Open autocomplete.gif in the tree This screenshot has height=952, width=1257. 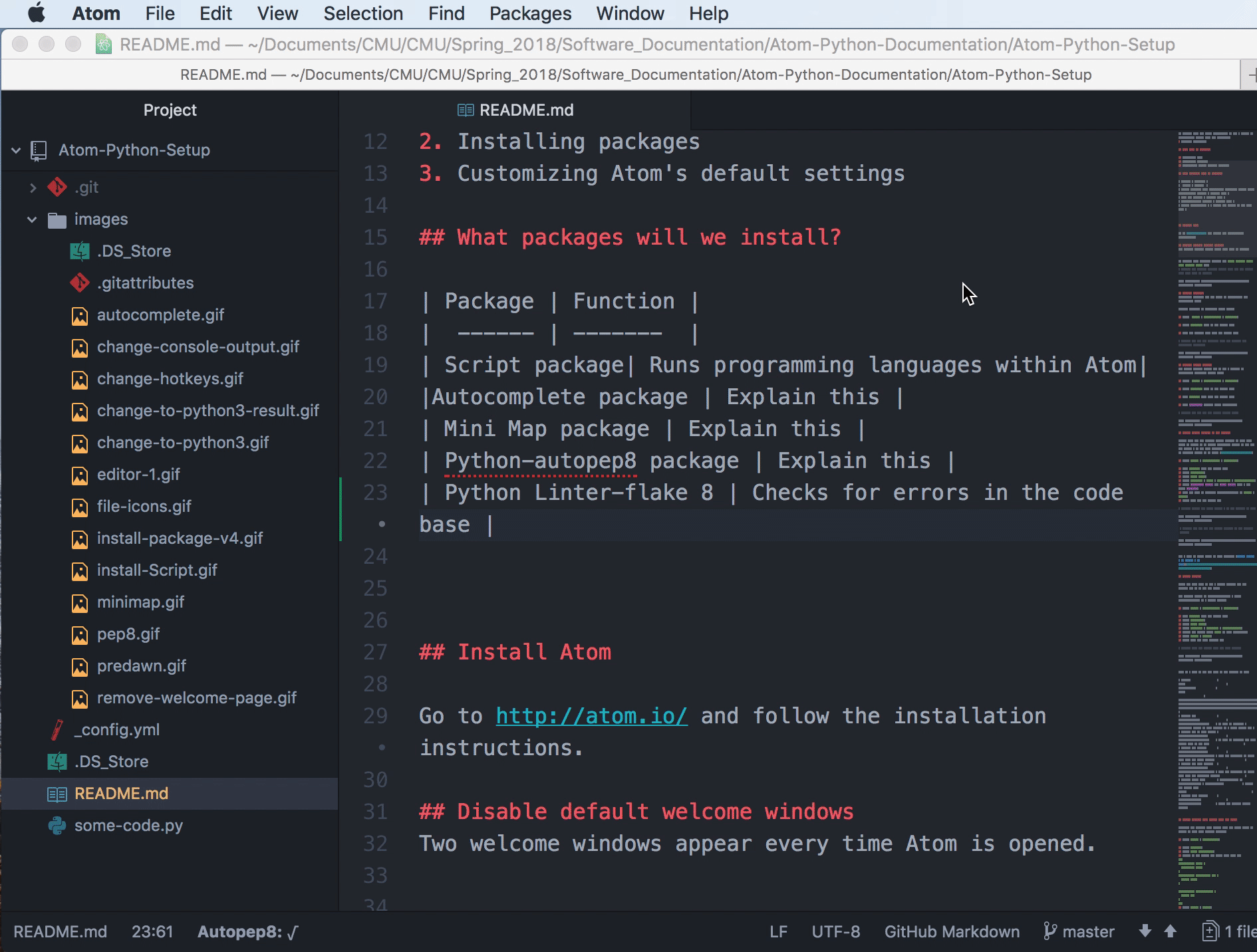click(x=160, y=315)
